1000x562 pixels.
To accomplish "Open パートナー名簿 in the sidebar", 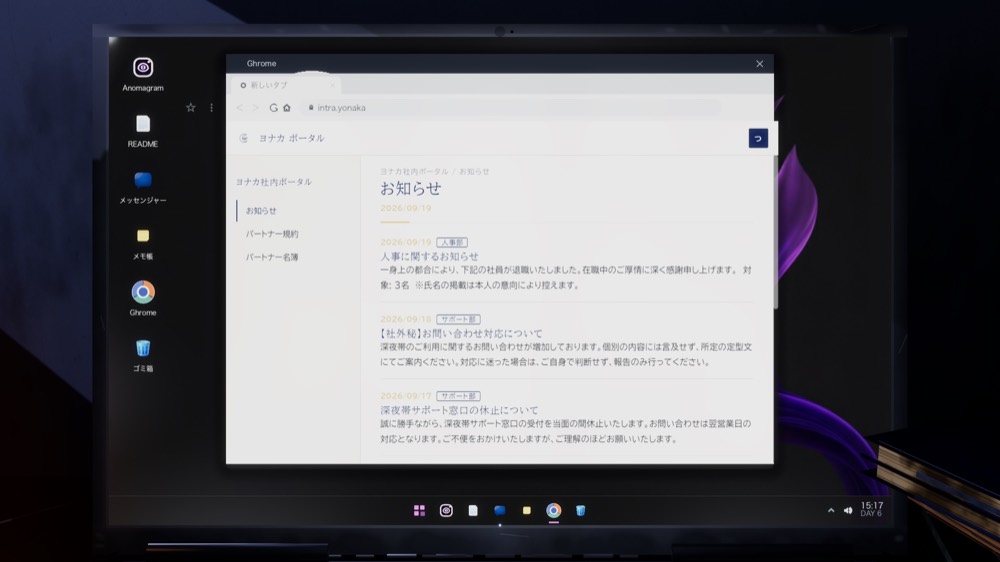I will pos(272,257).
